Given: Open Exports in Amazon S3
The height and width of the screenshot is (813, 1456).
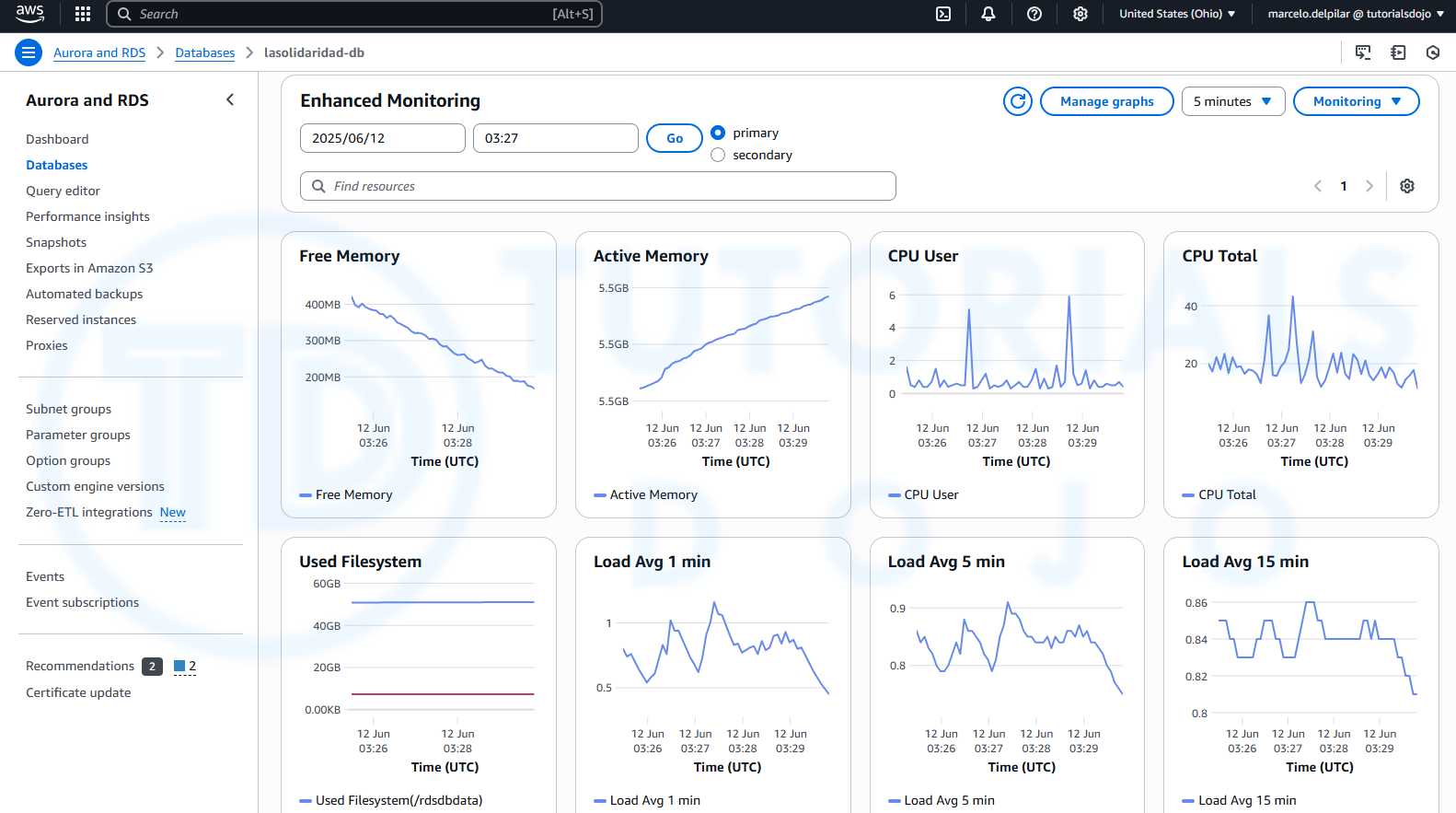Looking at the screenshot, I should [89, 268].
